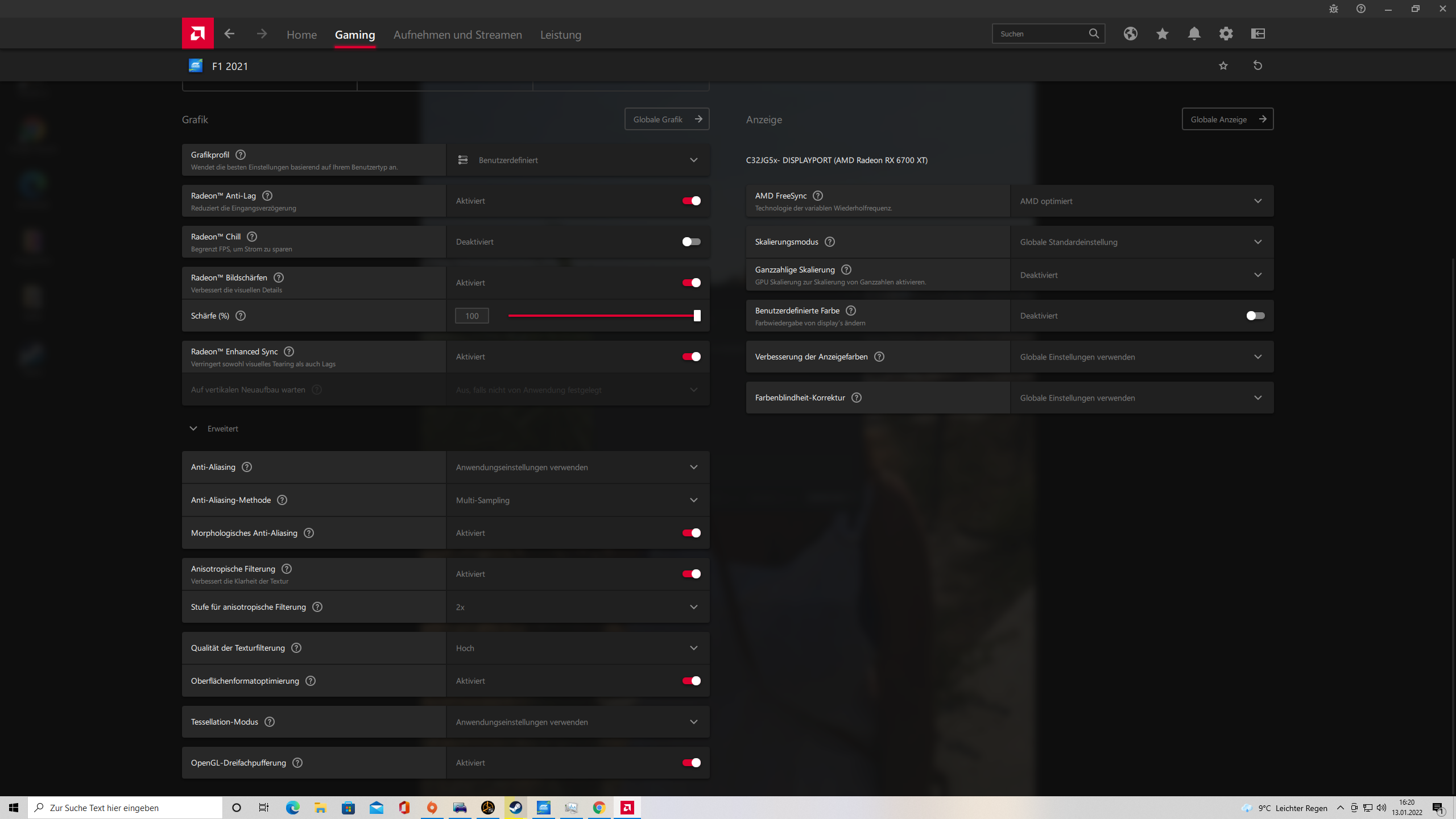This screenshot has width=1456, height=819.
Task: Click the Globale Grafik button
Action: pyautogui.click(x=667, y=119)
